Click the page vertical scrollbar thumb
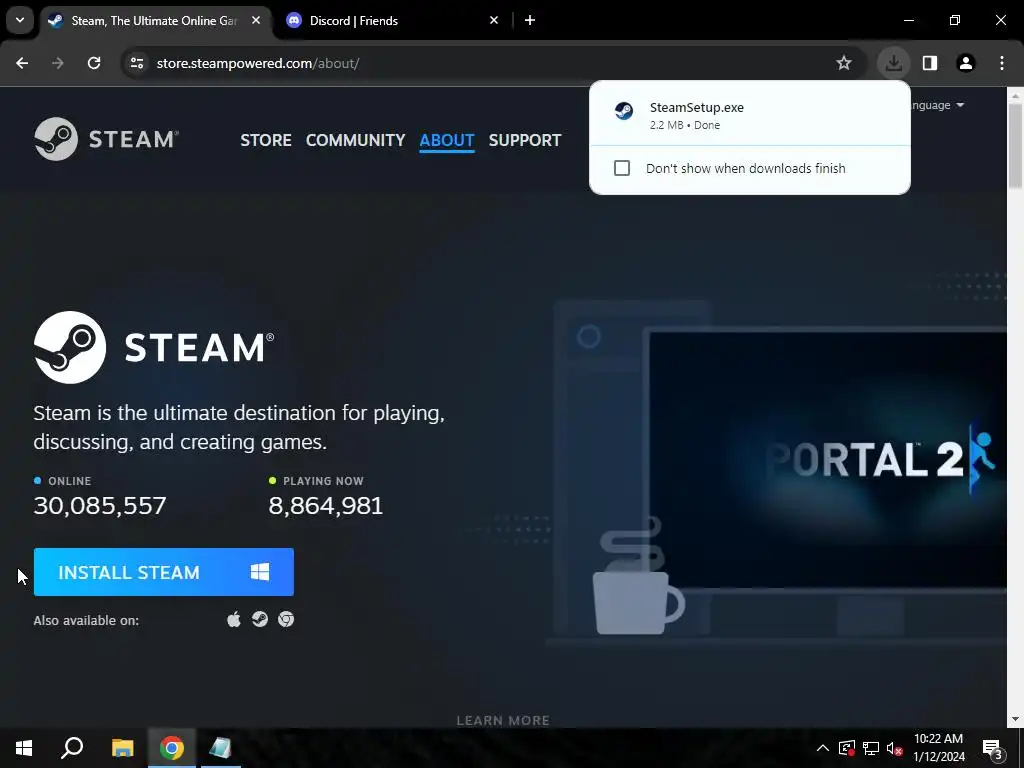This screenshot has height=768, width=1024. click(x=1016, y=145)
